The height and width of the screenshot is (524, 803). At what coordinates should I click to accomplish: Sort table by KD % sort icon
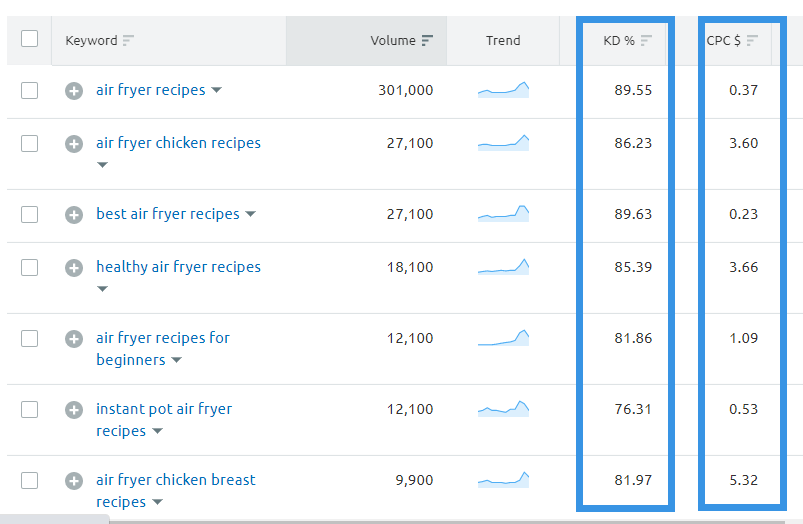[x=647, y=41]
